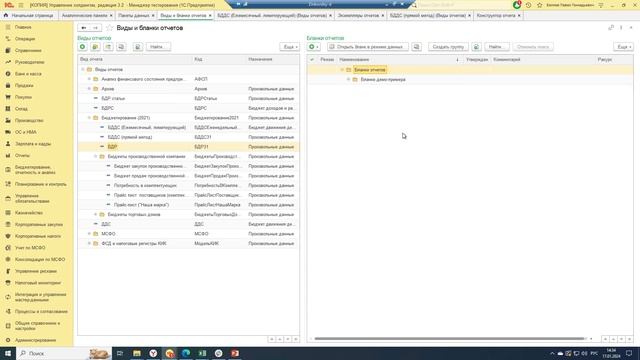Open Справочники section in sidebar
This screenshot has height=360, width=640.
click(28, 50)
